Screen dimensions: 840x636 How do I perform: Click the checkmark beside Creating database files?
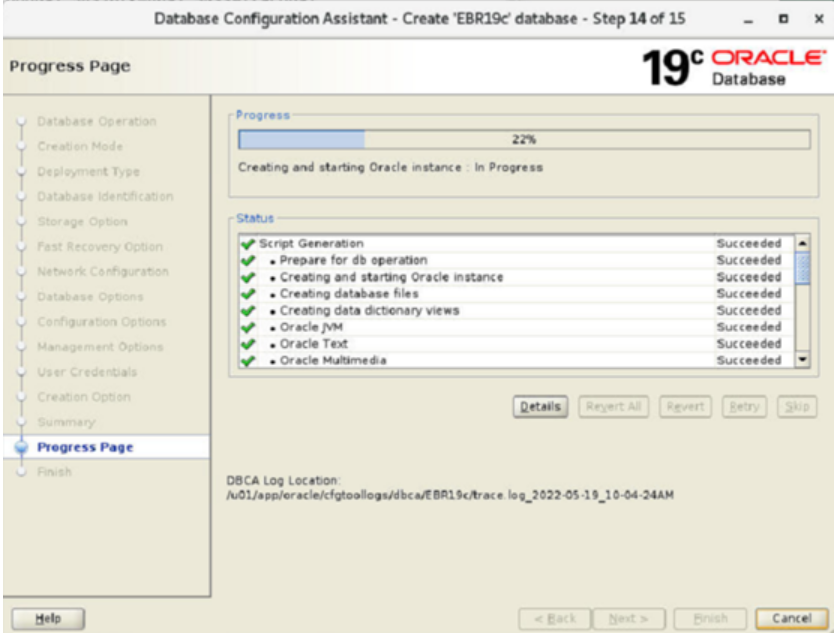tap(248, 294)
